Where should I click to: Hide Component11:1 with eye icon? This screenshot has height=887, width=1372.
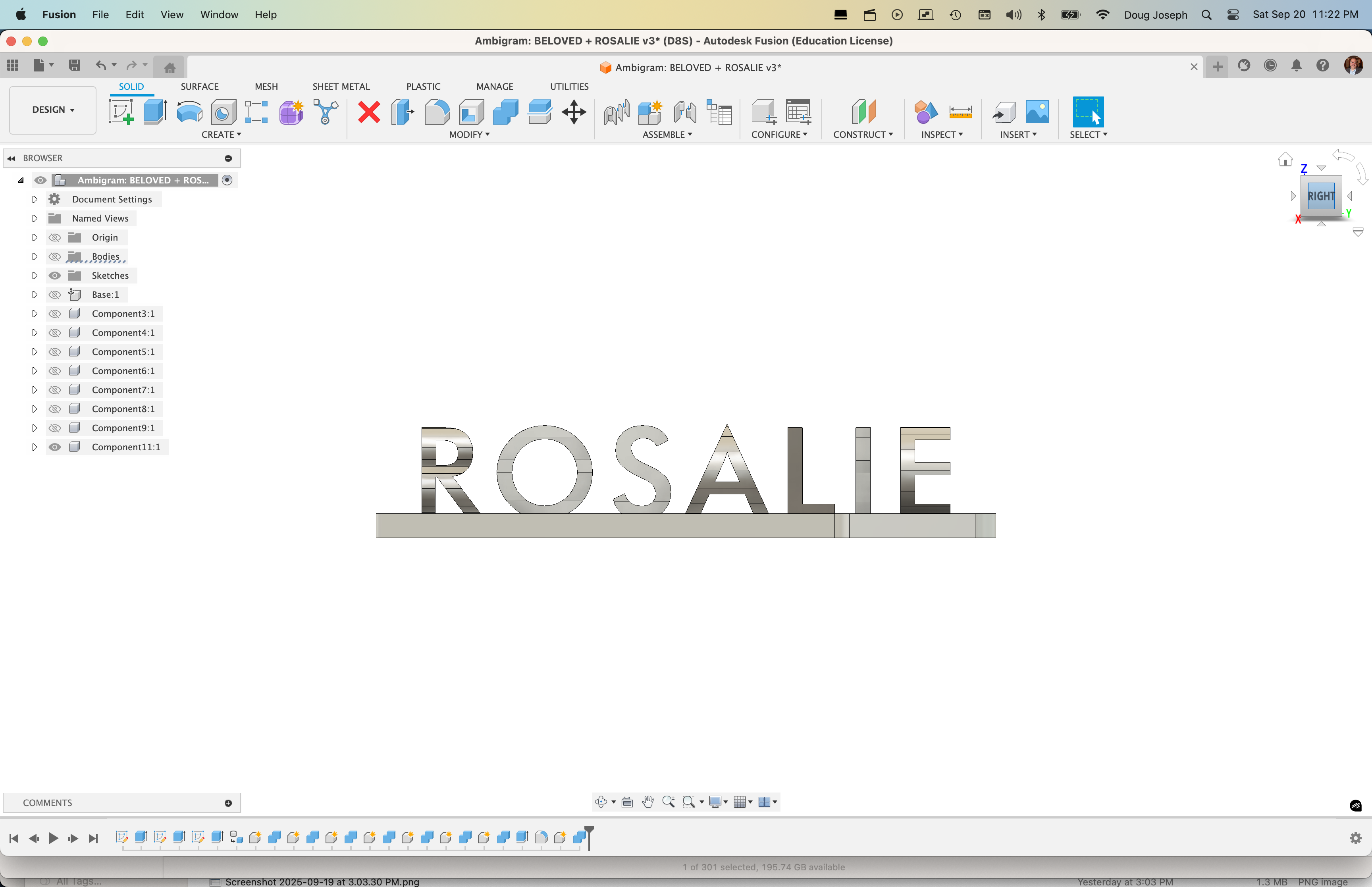point(55,447)
